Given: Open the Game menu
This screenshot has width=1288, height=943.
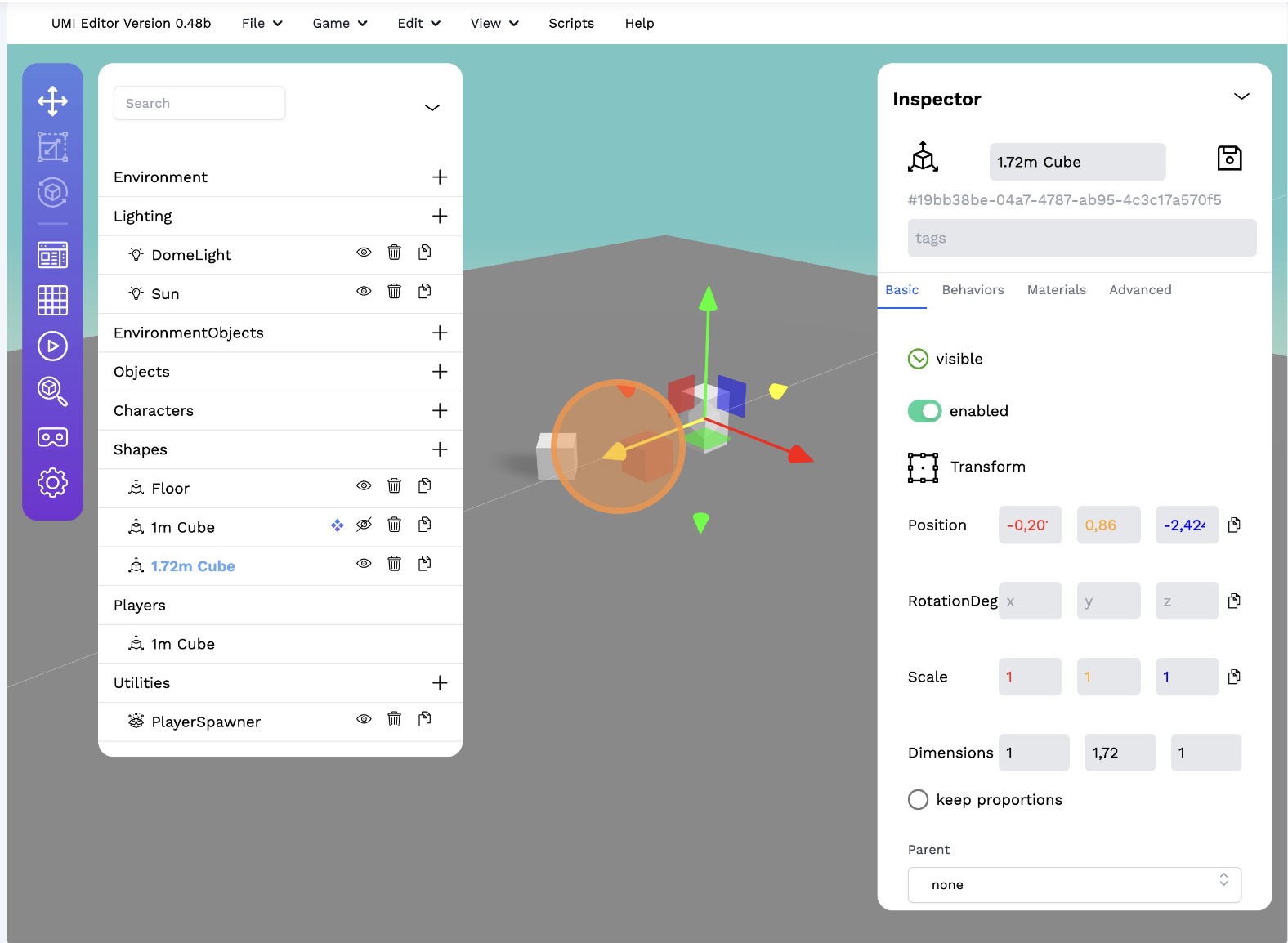Looking at the screenshot, I should pyautogui.click(x=339, y=24).
